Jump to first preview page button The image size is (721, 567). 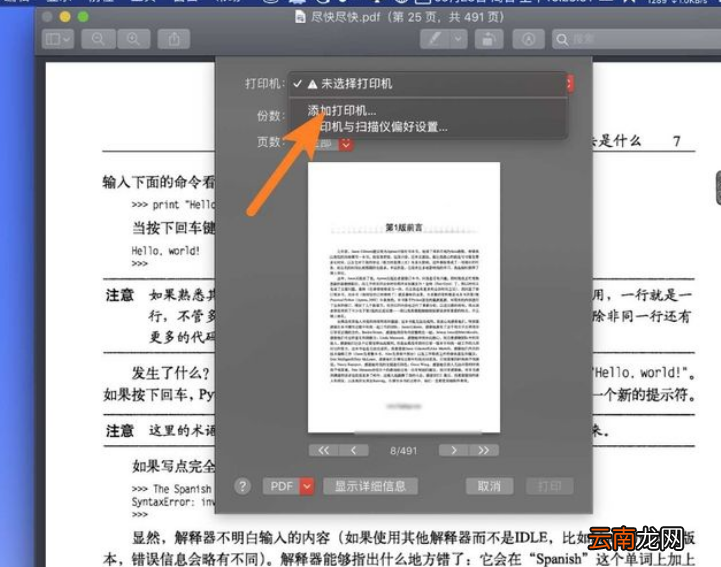pyautogui.click(x=324, y=450)
